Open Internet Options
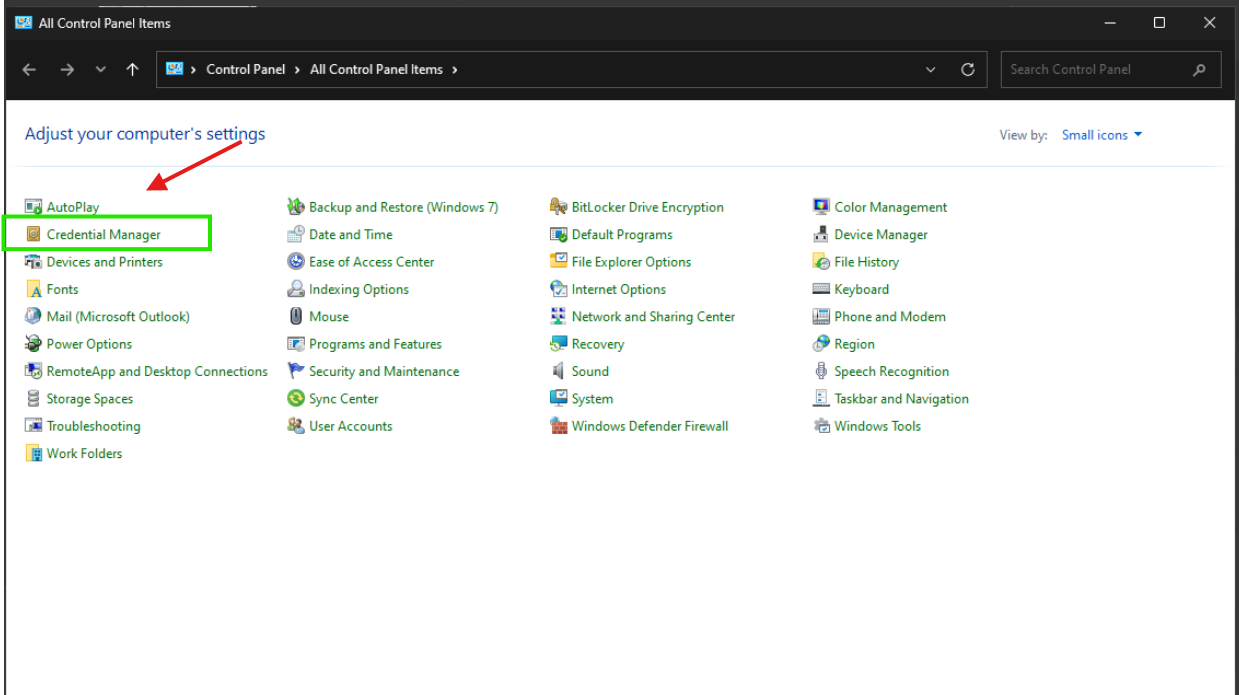The height and width of the screenshot is (695, 1239). (619, 289)
